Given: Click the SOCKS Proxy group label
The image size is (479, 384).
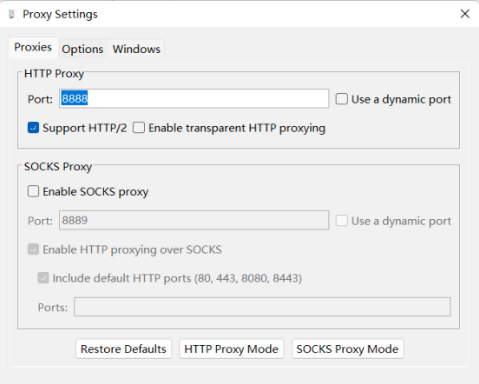Looking at the screenshot, I should point(58,167).
